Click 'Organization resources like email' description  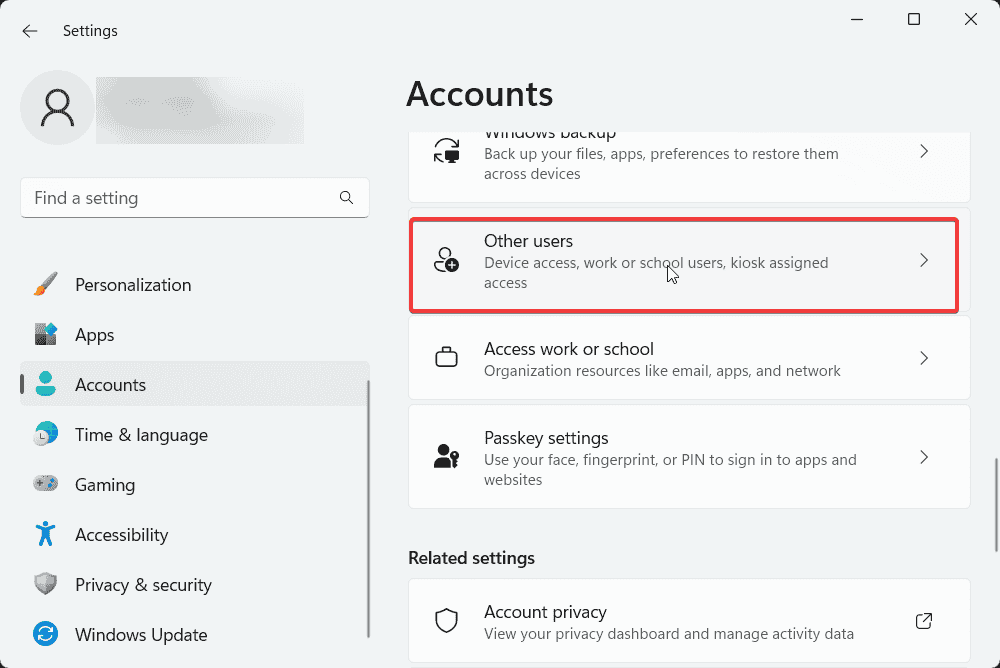662,371
